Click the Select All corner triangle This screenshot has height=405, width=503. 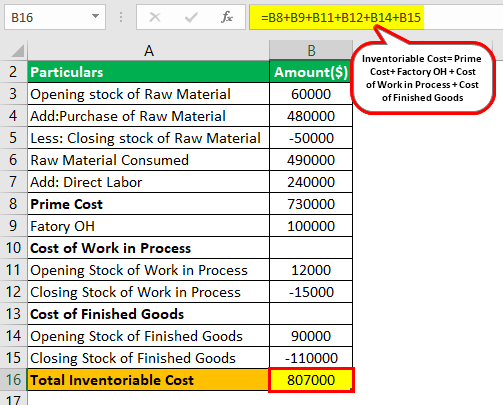click(x=17, y=51)
